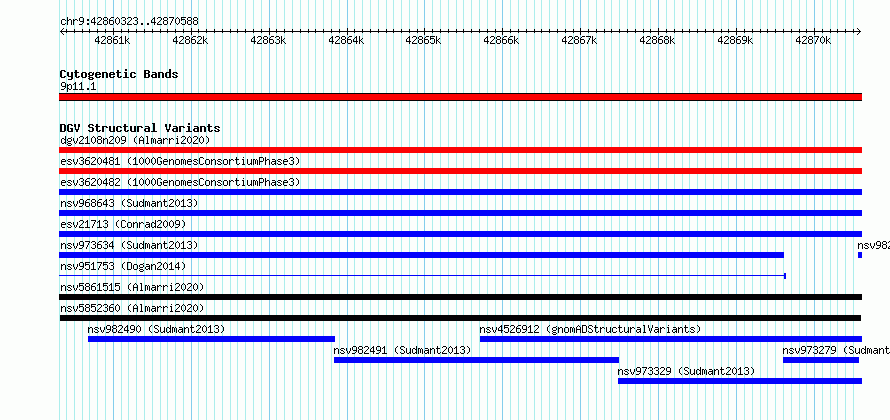The width and height of the screenshot is (890, 420).
Task: Click the 42865k ruler tick label
Action: (423, 40)
